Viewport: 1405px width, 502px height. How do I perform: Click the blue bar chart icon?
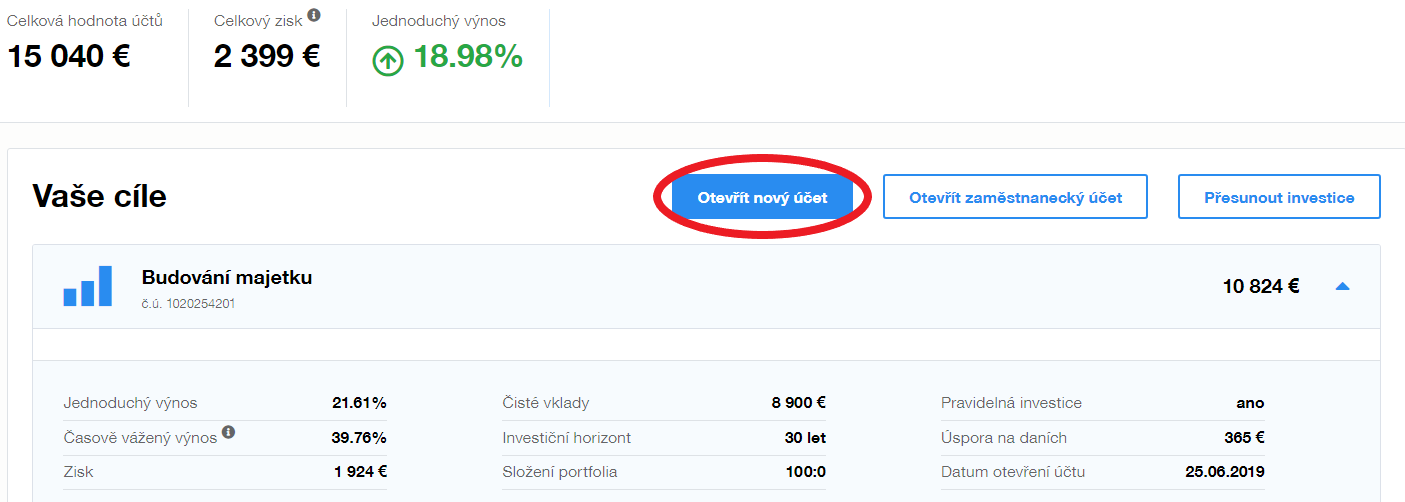(88, 286)
